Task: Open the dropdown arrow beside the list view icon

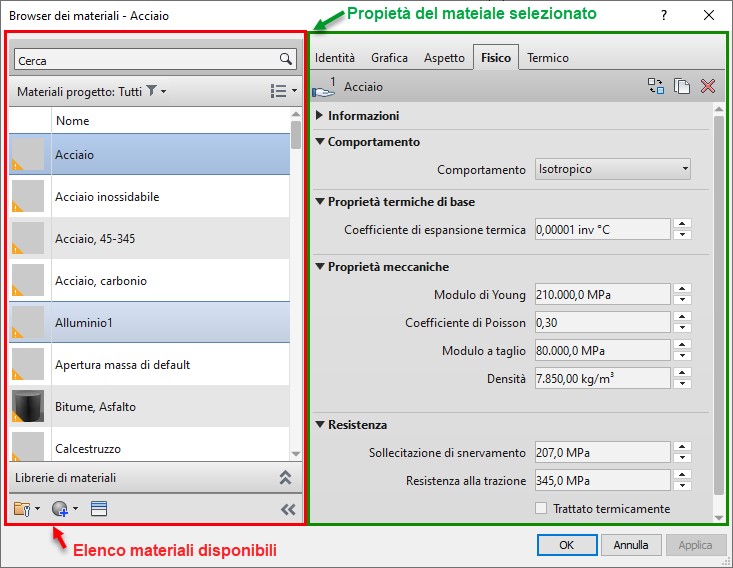Action: point(294,91)
